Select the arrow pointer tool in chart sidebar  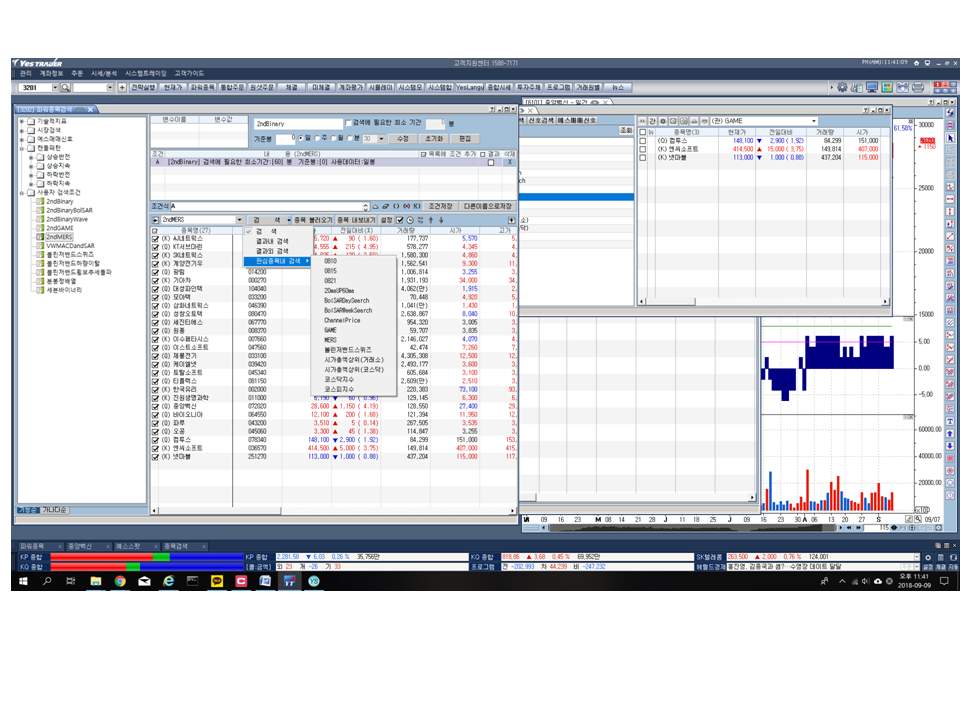pos(949,138)
